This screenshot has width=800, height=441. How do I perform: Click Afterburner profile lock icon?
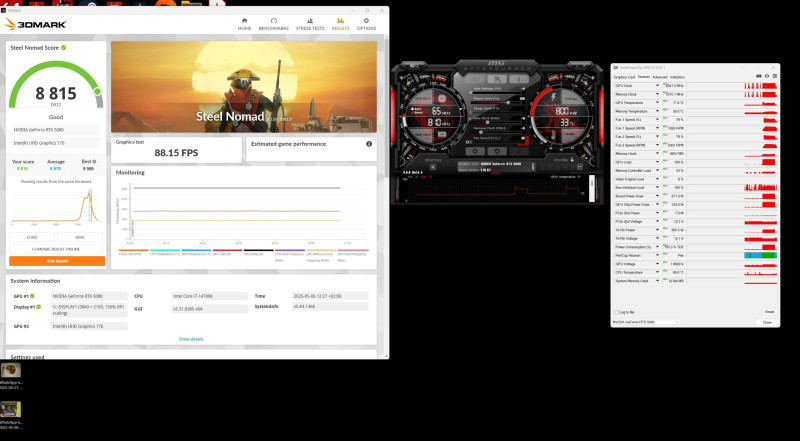point(572,159)
